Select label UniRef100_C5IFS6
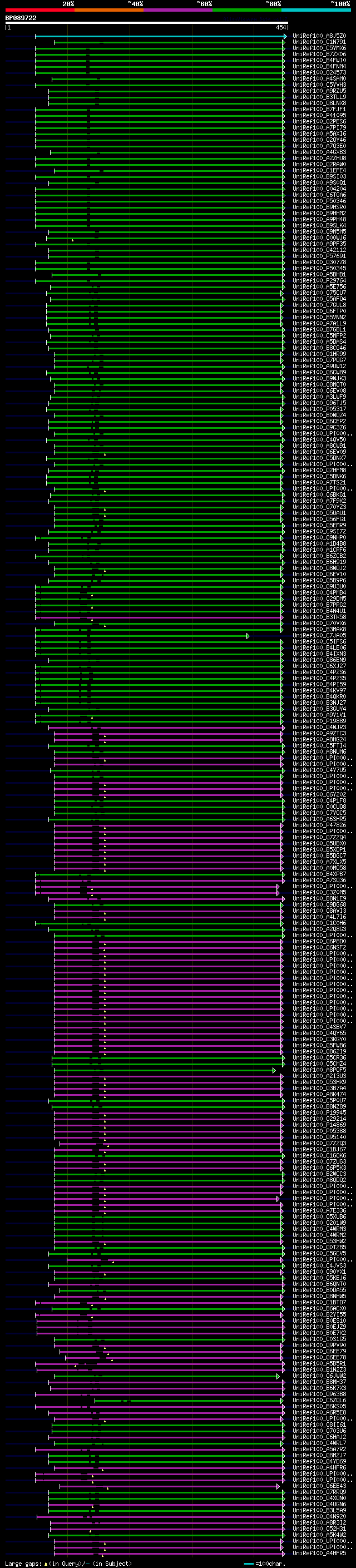This screenshot has width=356, height=1568. (319, 641)
